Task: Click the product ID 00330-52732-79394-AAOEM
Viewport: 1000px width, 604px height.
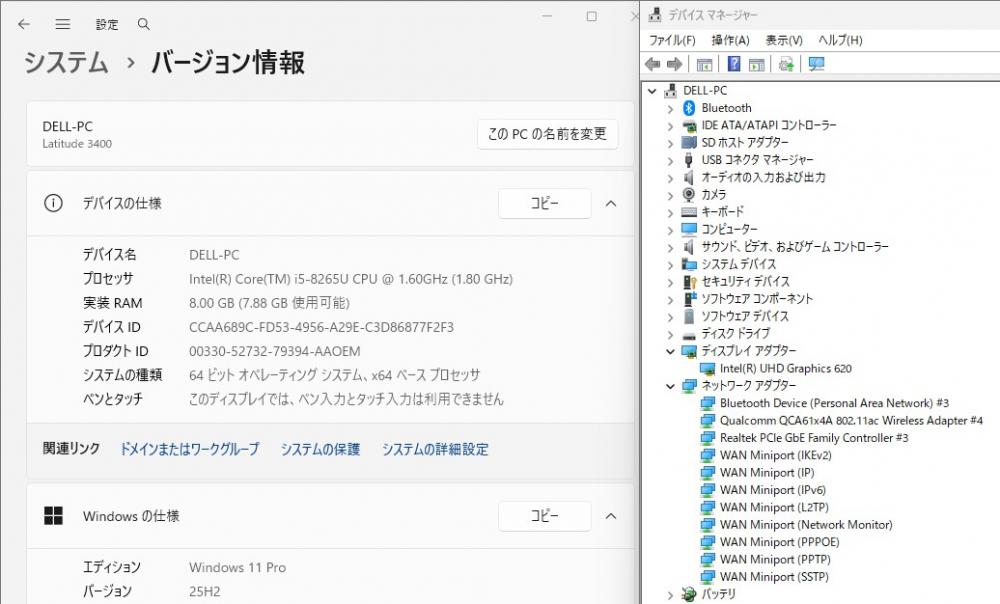Action: click(274, 351)
